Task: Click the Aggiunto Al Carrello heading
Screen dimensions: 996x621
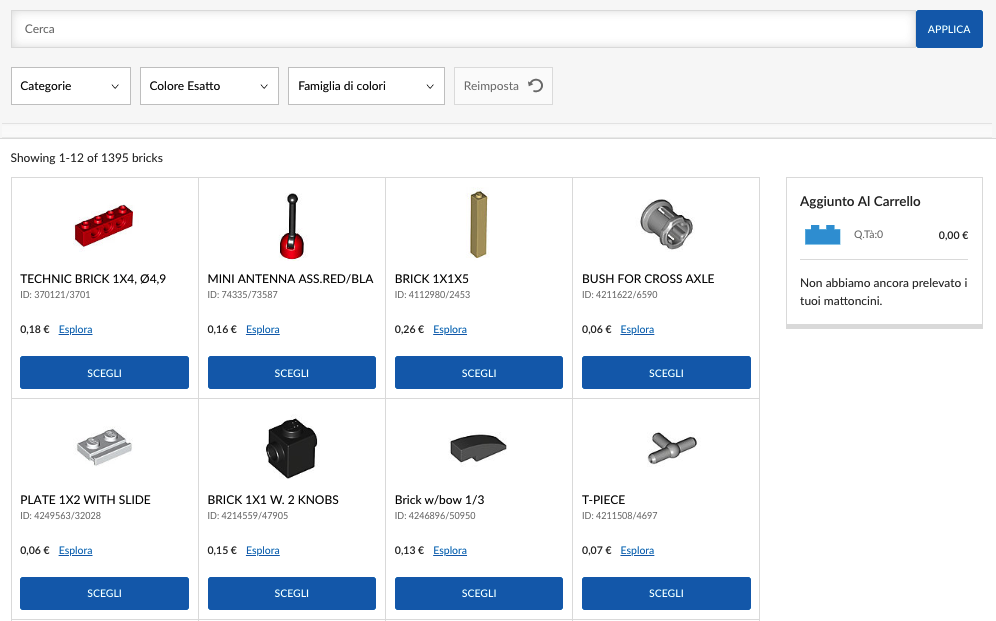Action: 860,201
